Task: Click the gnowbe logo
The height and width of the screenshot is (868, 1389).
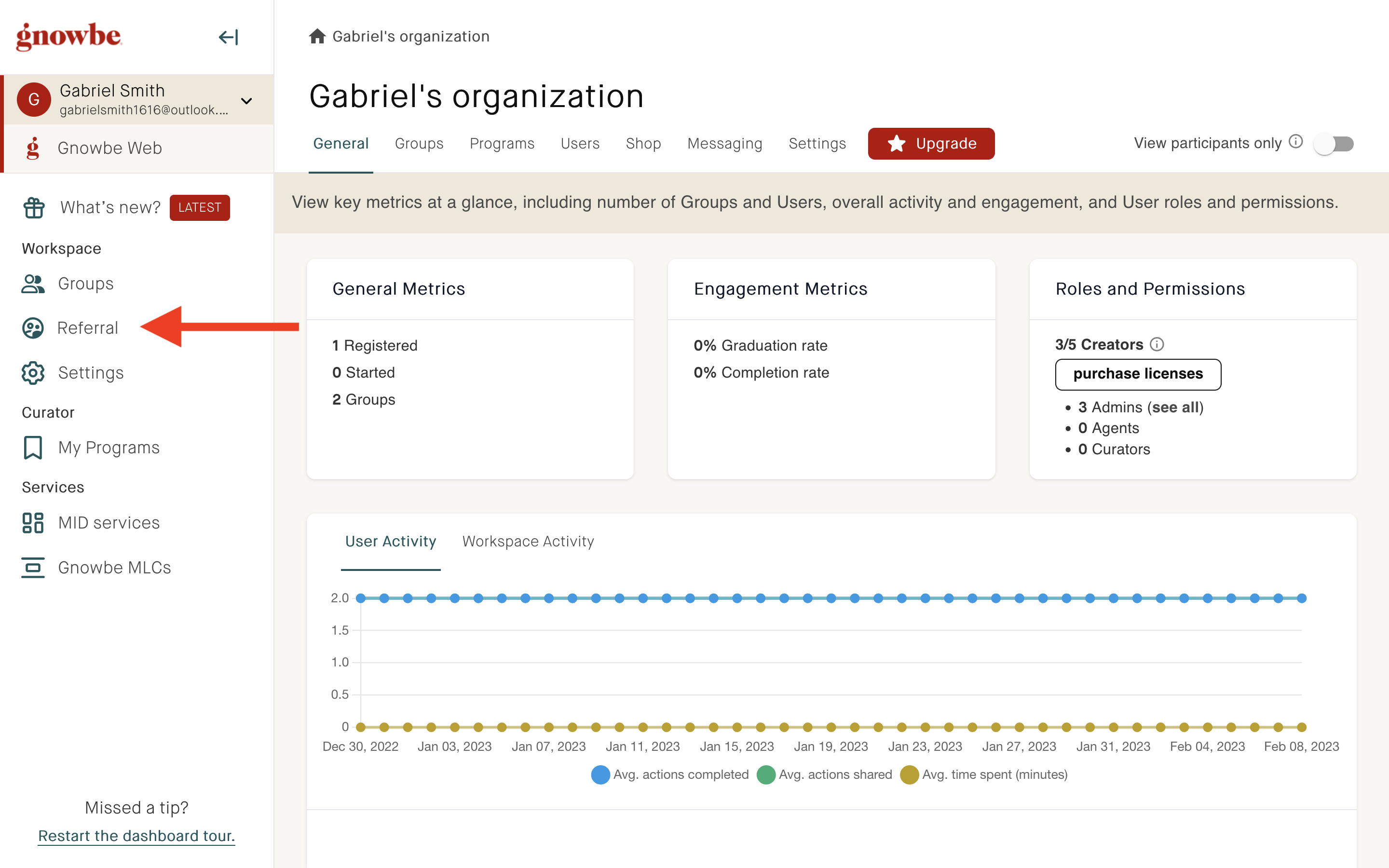Action: [x=69, y=37]
